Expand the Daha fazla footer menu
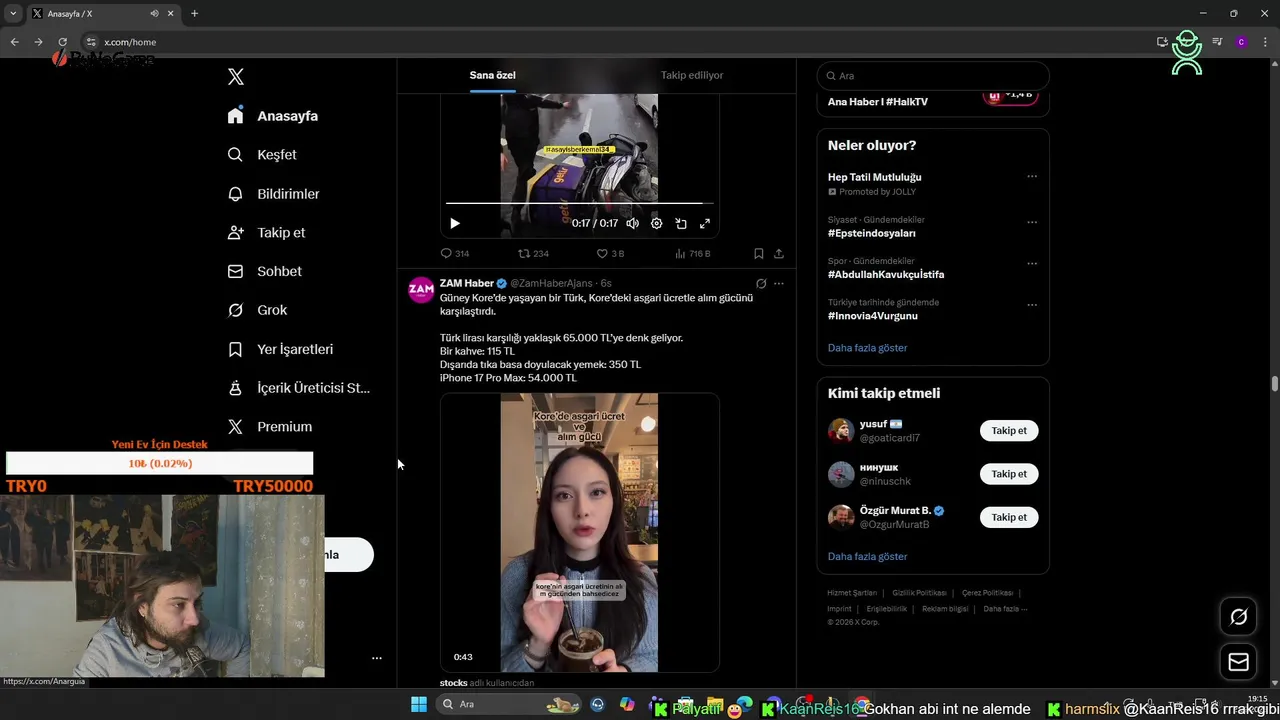Viewport: 1280px width, 720px height. coord(1005,608)
